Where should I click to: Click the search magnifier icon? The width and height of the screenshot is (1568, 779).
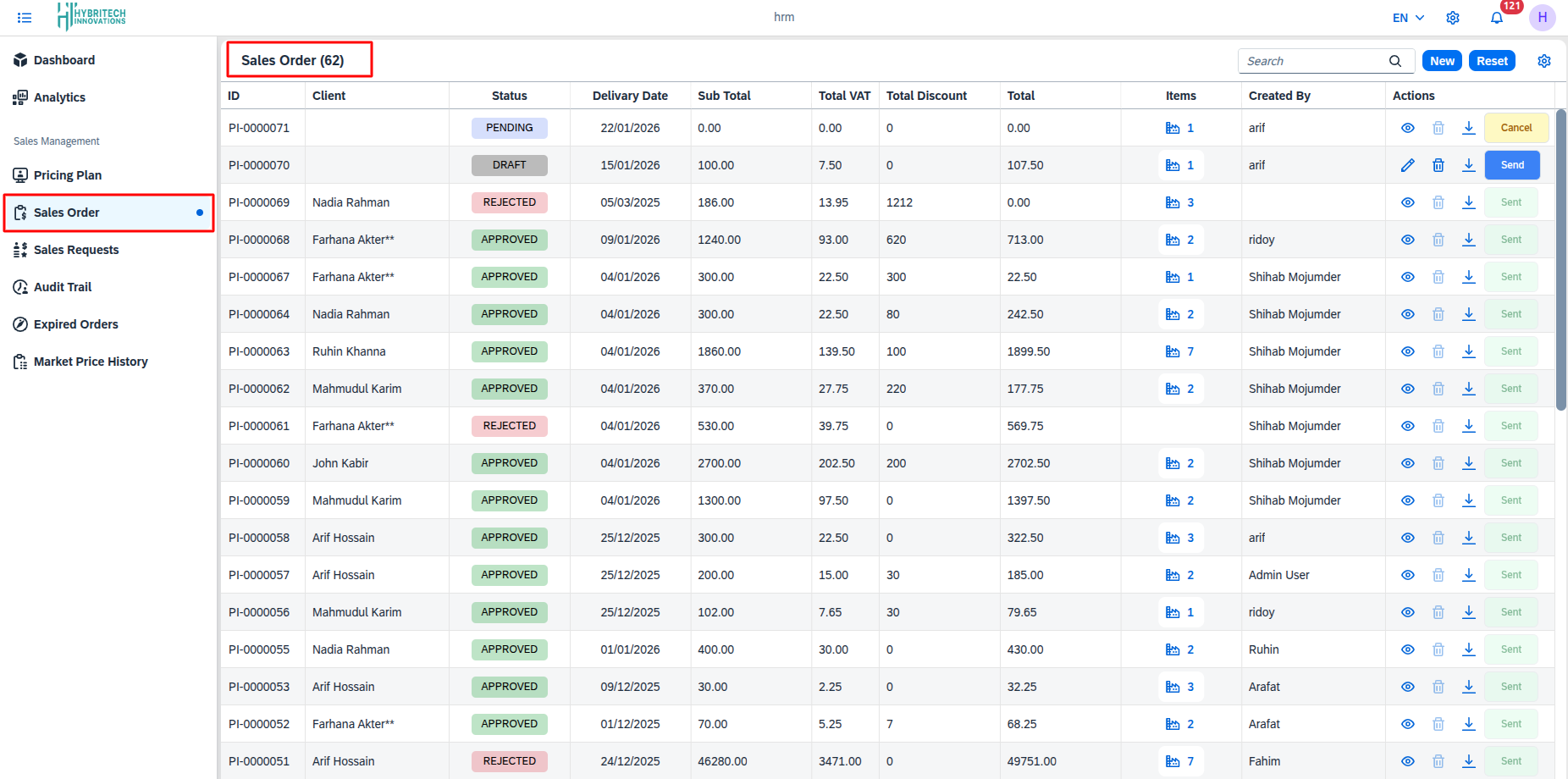point(1394,61)
